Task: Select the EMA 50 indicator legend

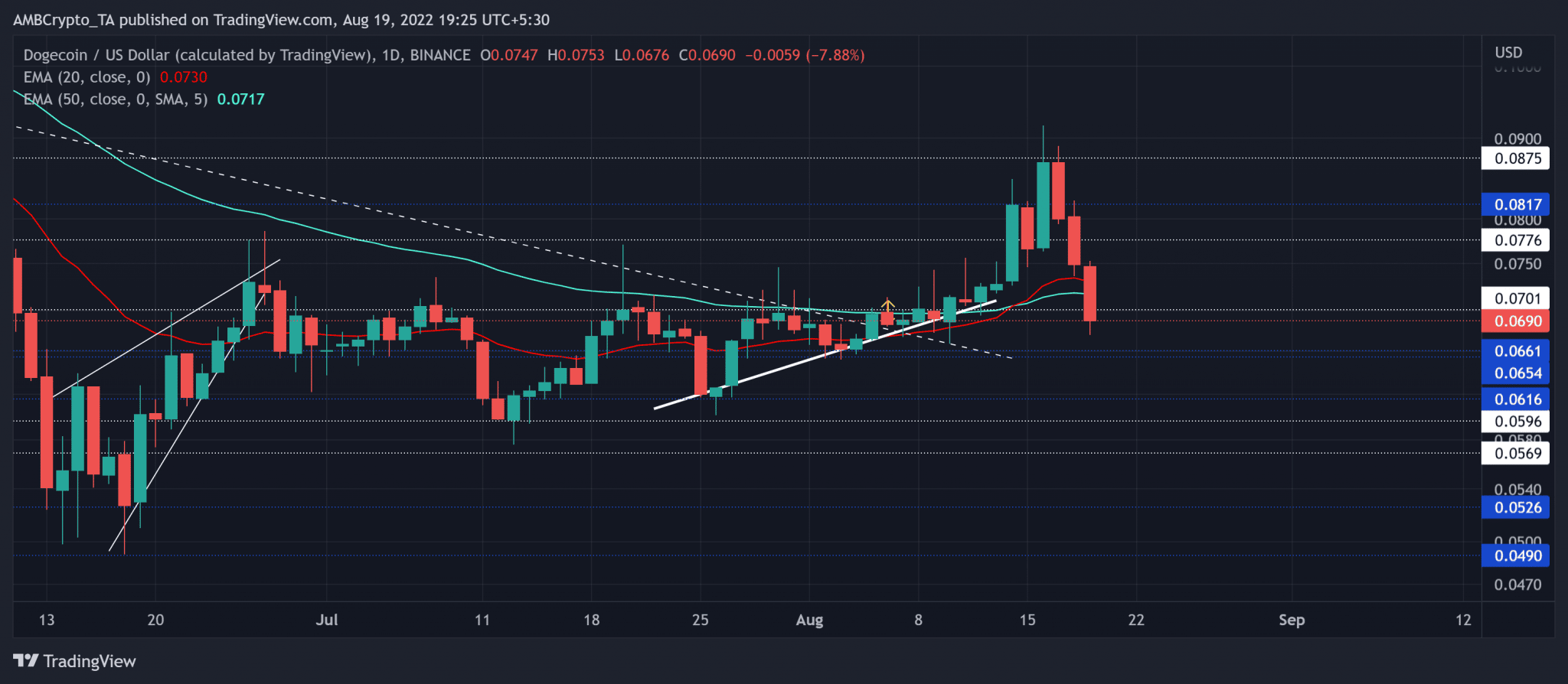Action: click(115, 99)
